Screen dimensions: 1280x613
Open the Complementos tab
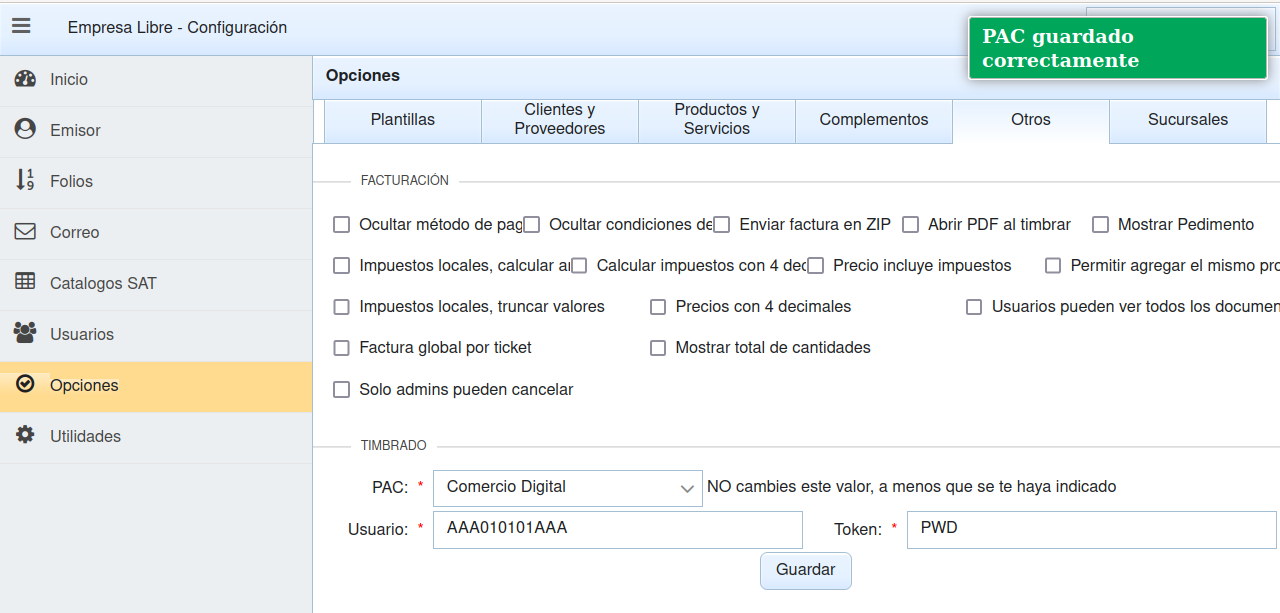pyautogui.click(x=873, y=120)
